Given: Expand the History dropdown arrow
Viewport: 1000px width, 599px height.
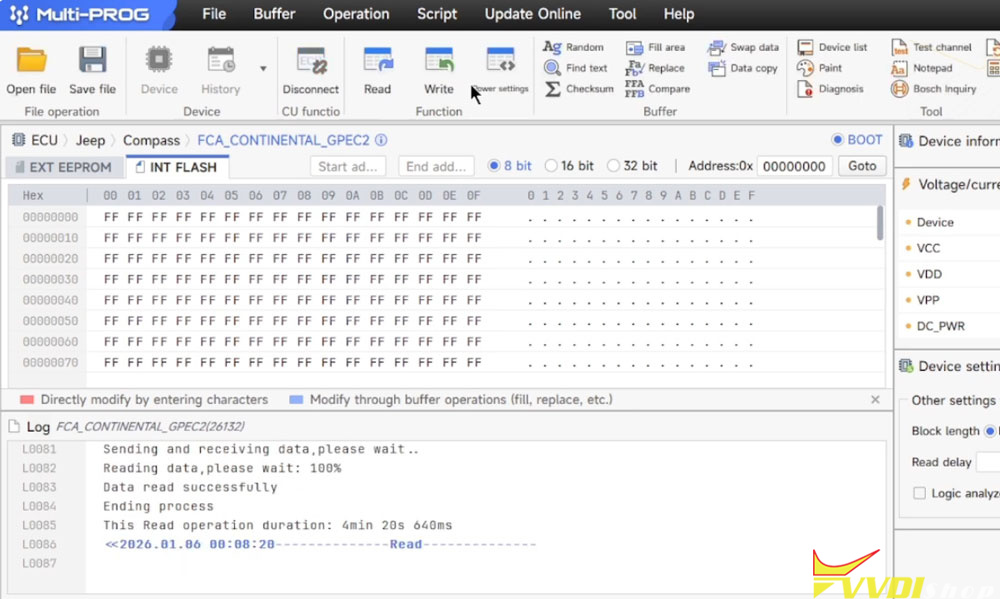Looking at the screenshot, I should click(263, 69).
